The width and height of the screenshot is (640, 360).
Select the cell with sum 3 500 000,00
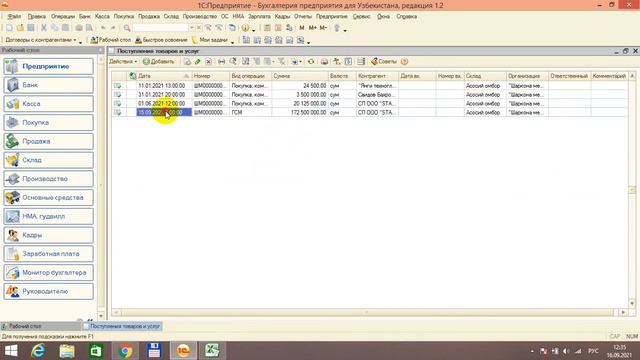click(x=300, y=95)
